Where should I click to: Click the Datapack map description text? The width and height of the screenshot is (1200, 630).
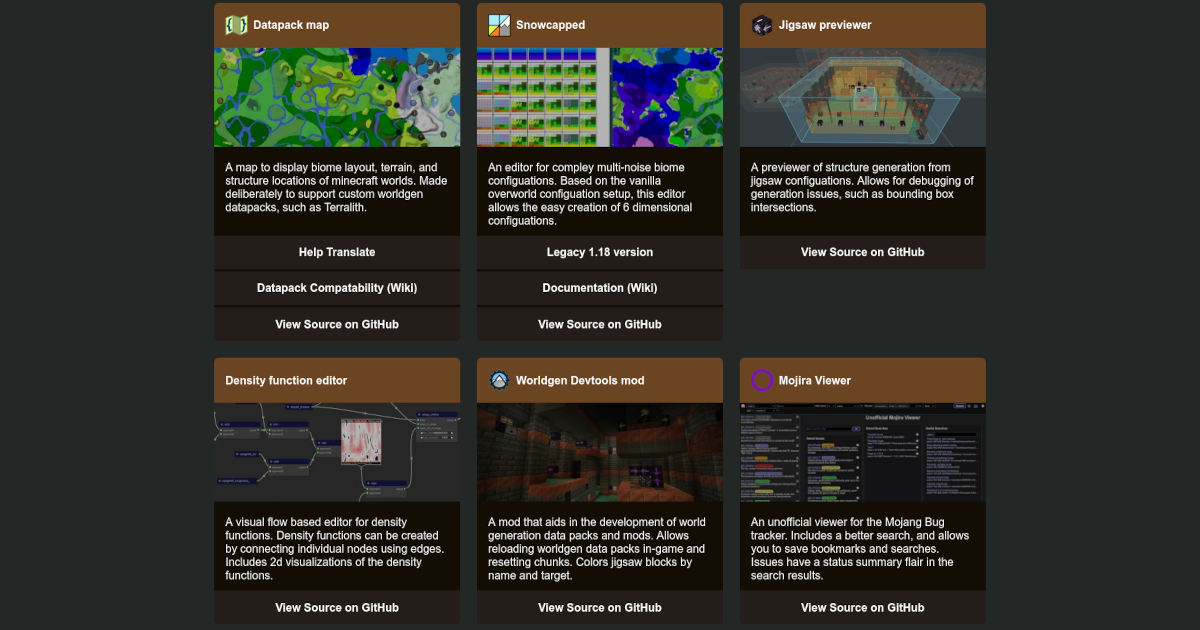tap(337, 188)
